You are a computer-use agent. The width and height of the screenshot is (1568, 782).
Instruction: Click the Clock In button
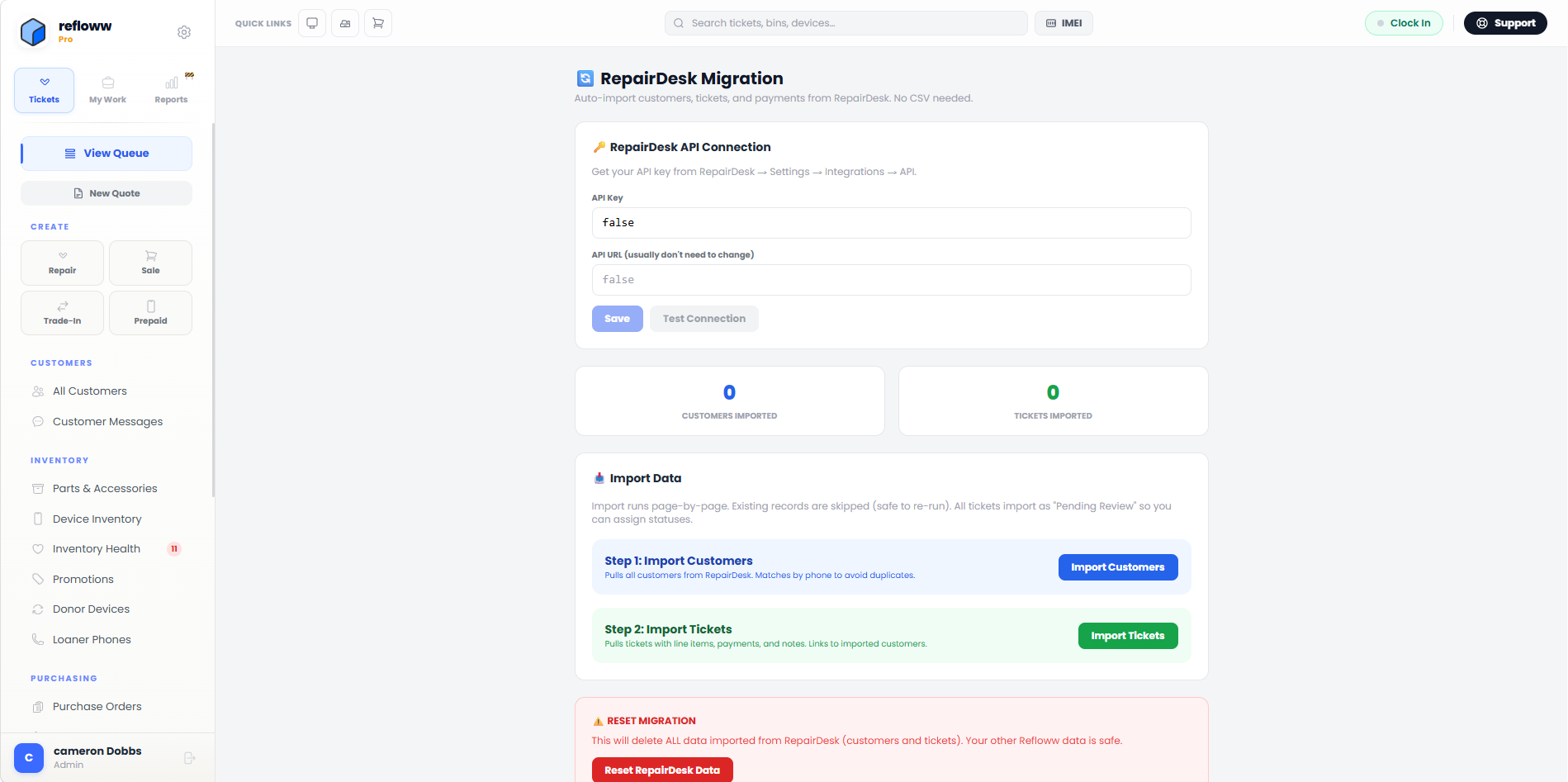click(1404, 23)
